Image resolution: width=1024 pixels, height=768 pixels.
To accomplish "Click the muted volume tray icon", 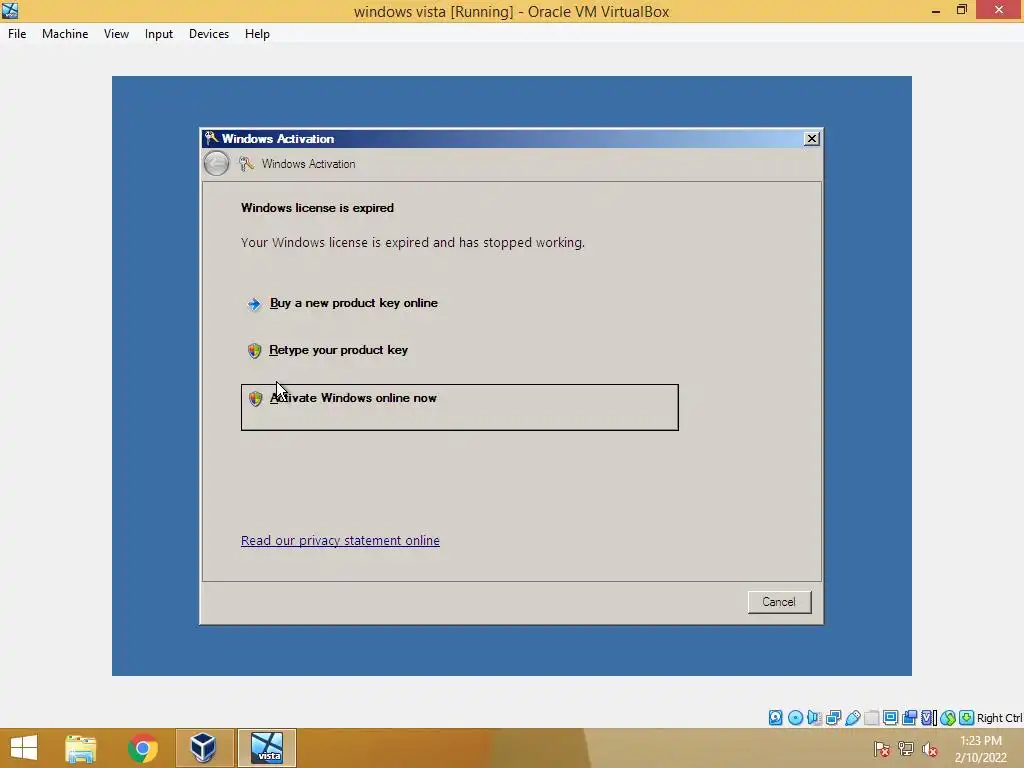I will click(x=929, y=749).
